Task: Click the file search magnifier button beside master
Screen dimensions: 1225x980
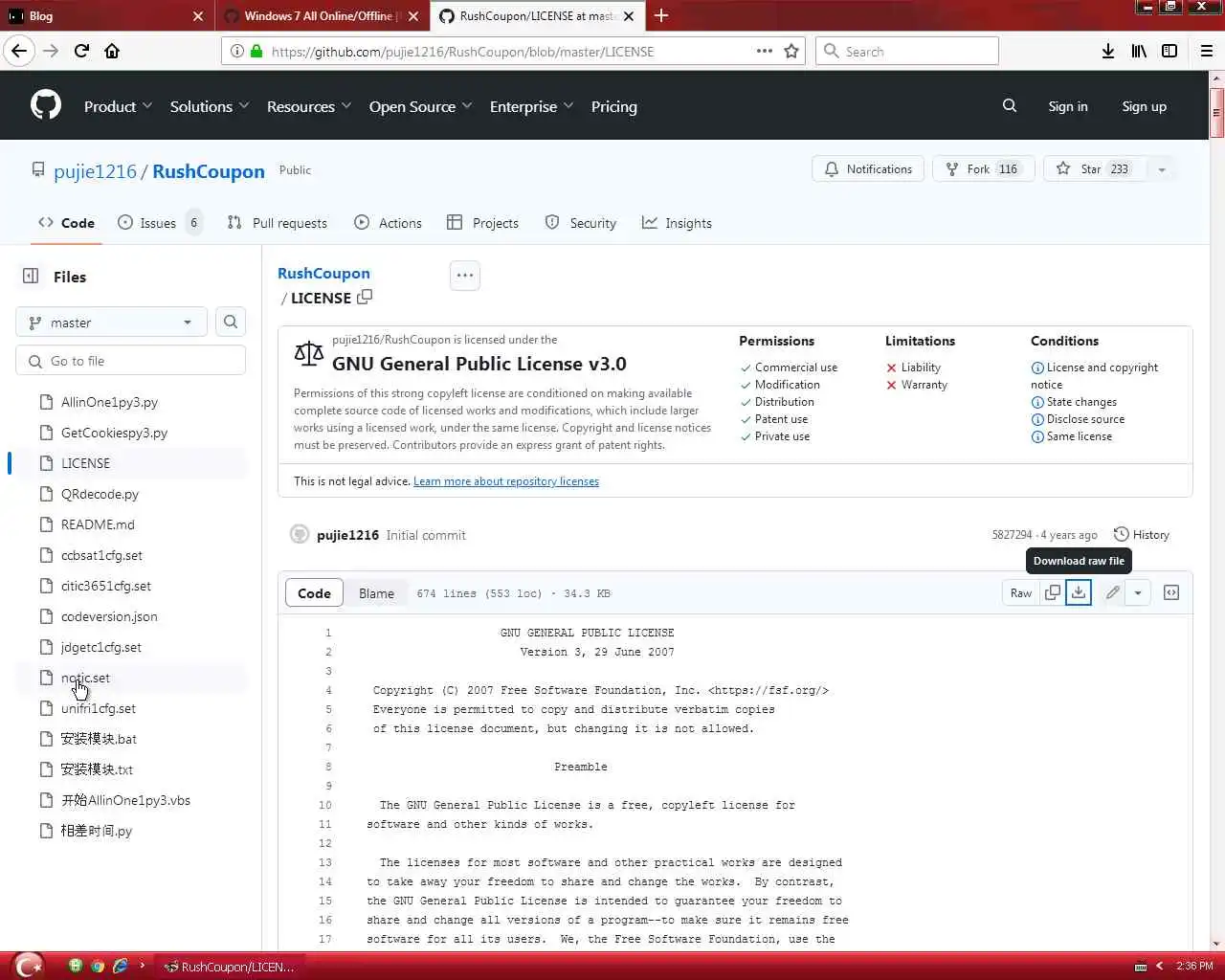Action: tap(231, 322)
